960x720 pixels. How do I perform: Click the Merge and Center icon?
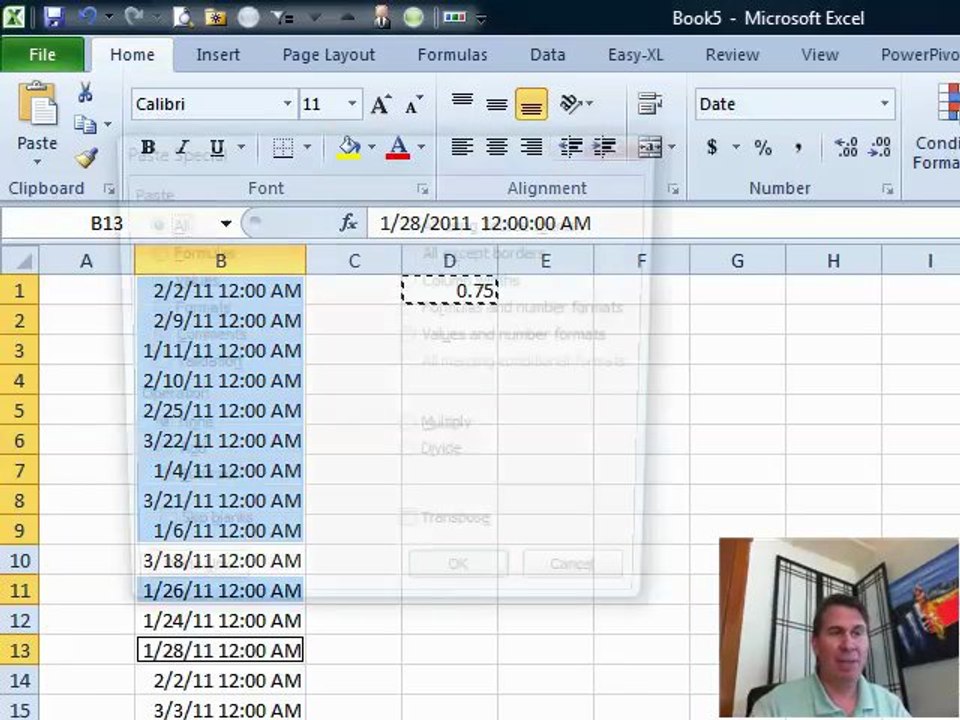(650, 147)
